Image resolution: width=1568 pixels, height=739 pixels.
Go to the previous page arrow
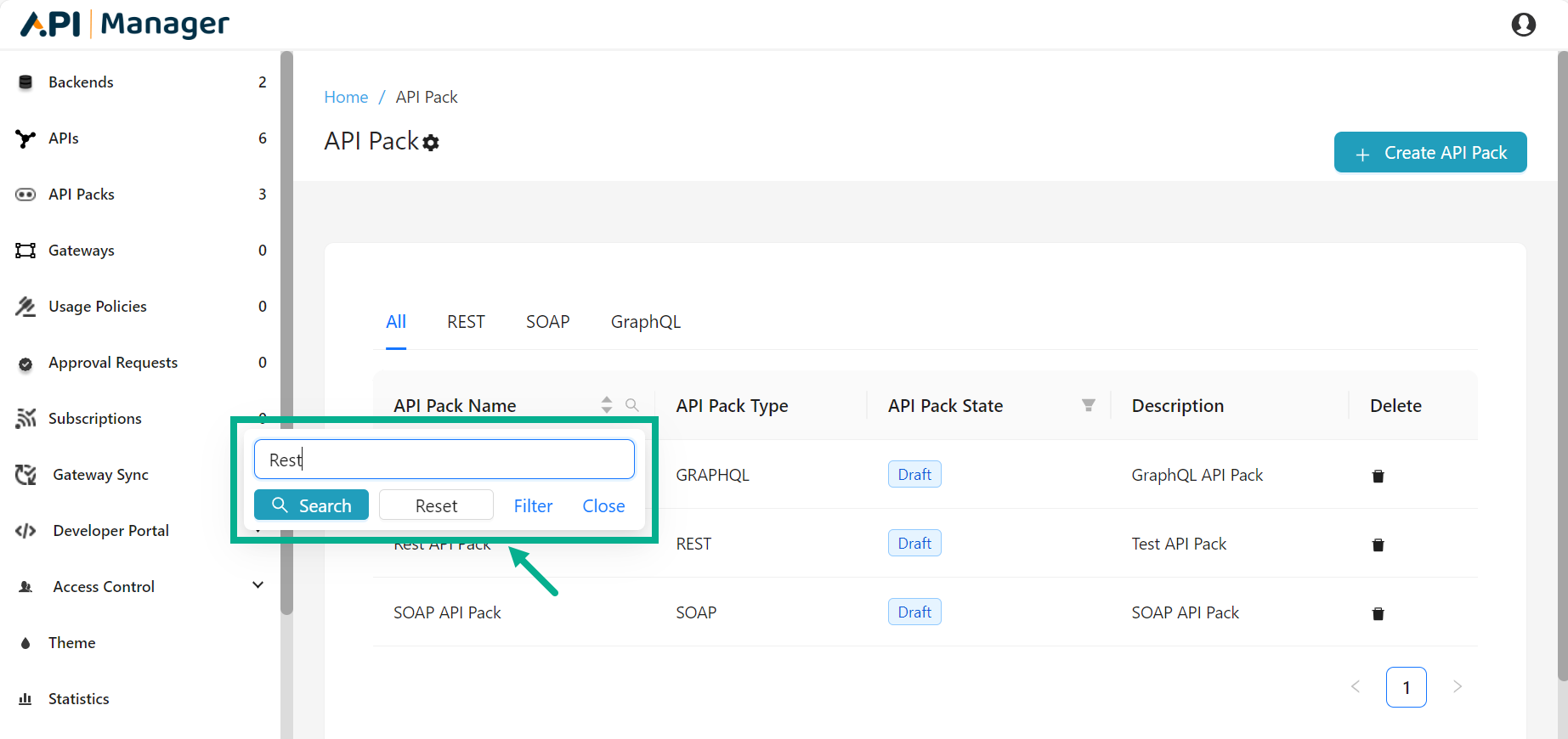(x=1356, y=687)
